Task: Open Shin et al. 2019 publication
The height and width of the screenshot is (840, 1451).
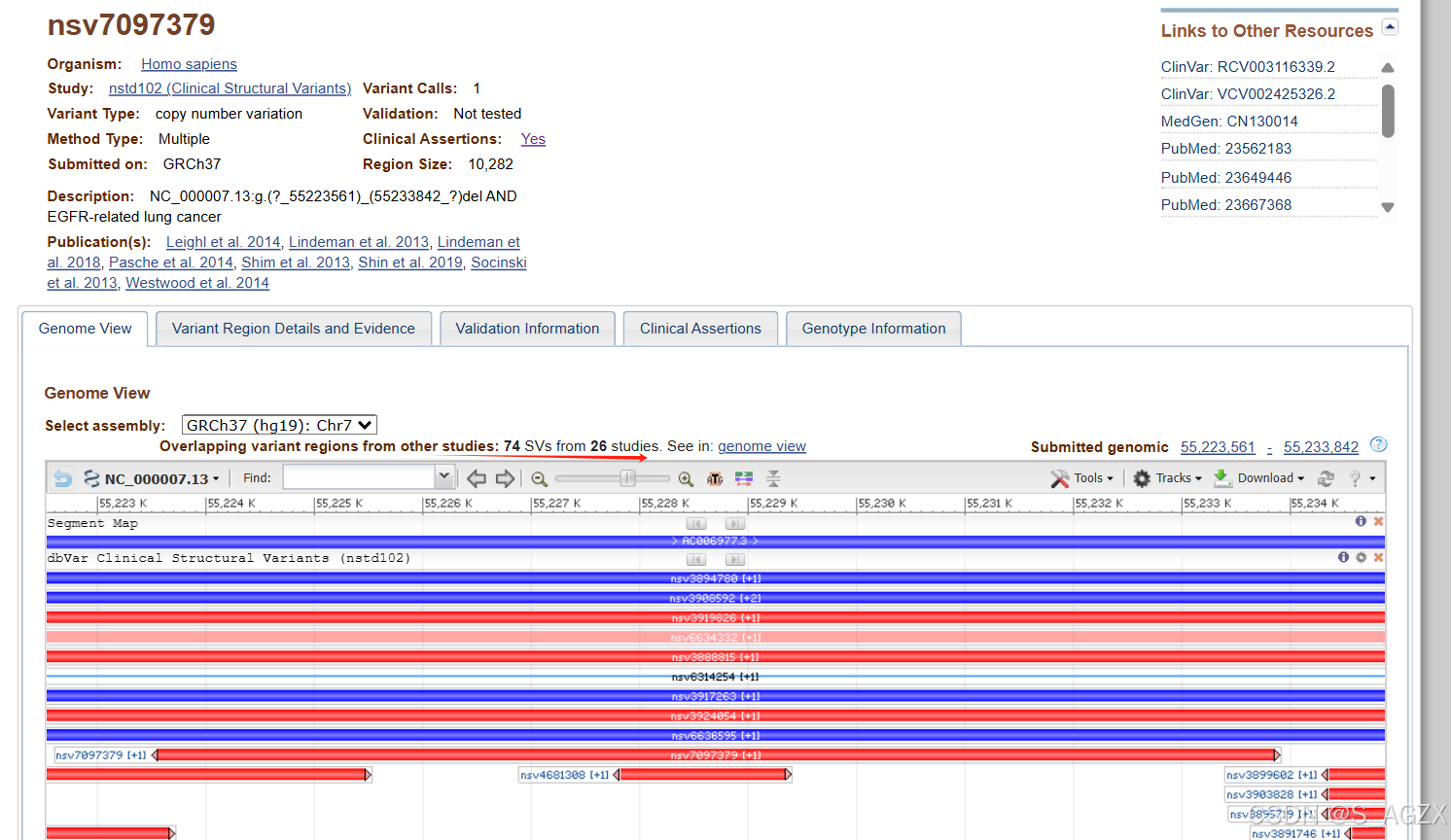Action: 410,262
